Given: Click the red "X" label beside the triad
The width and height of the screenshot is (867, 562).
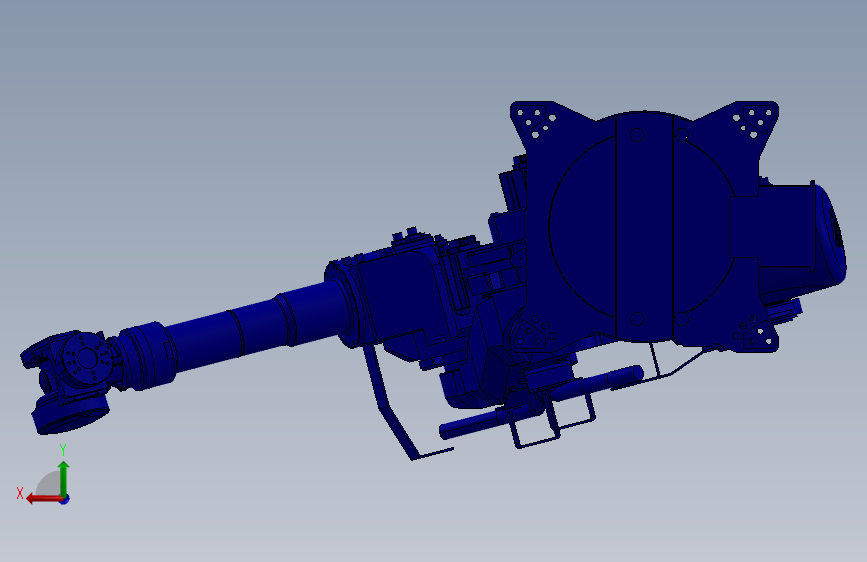Looking at the screenshot, I should (20, 493).
